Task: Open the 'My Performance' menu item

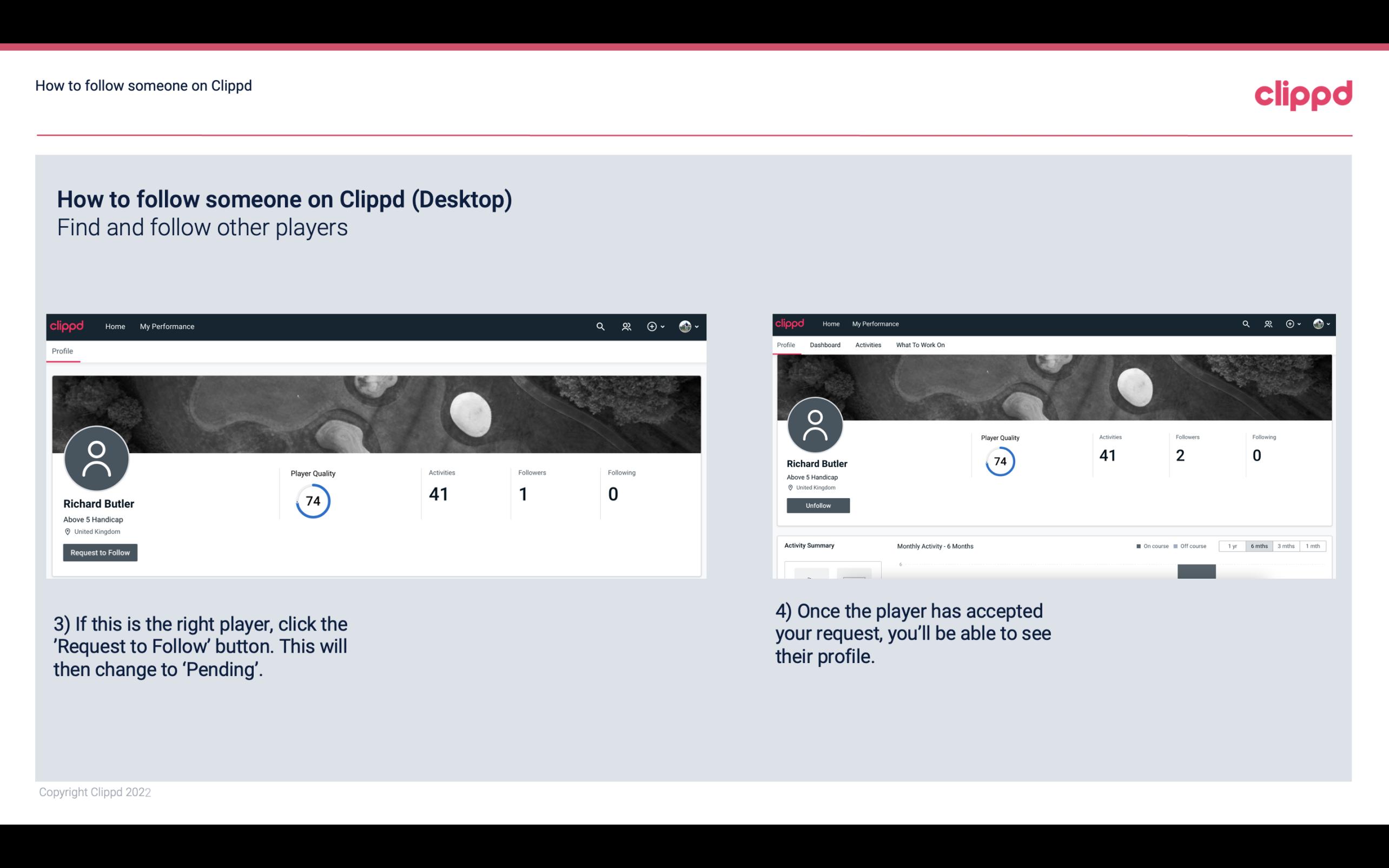Action: click(x=166, y=326)
